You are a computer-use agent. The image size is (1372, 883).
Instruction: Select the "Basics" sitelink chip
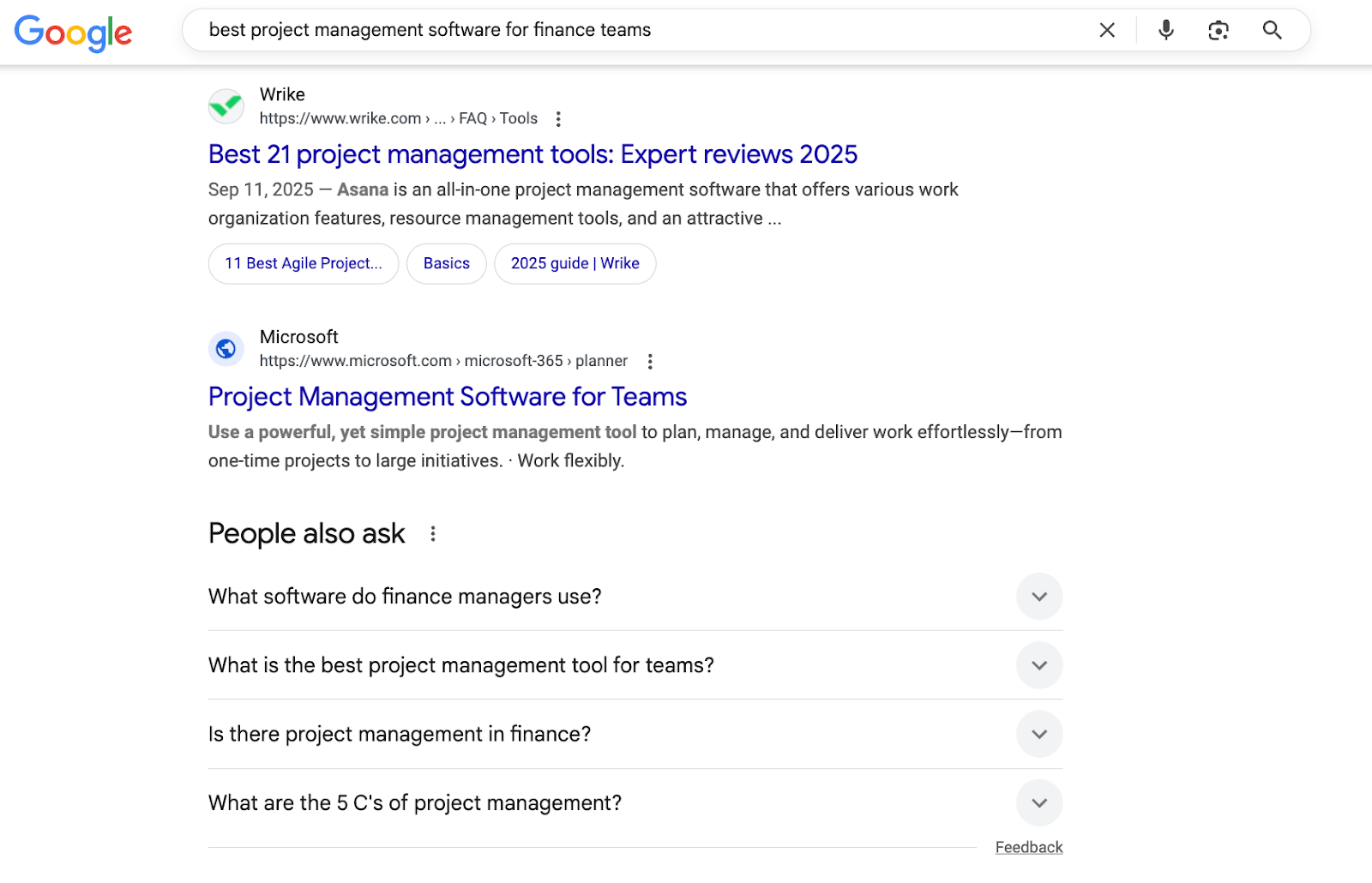click(x=446, y=264)
